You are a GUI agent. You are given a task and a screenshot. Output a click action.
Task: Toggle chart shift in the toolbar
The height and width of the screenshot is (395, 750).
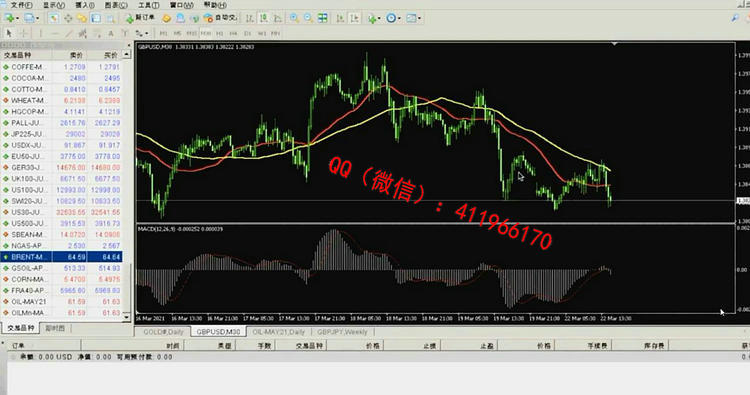tap(354, 18)
